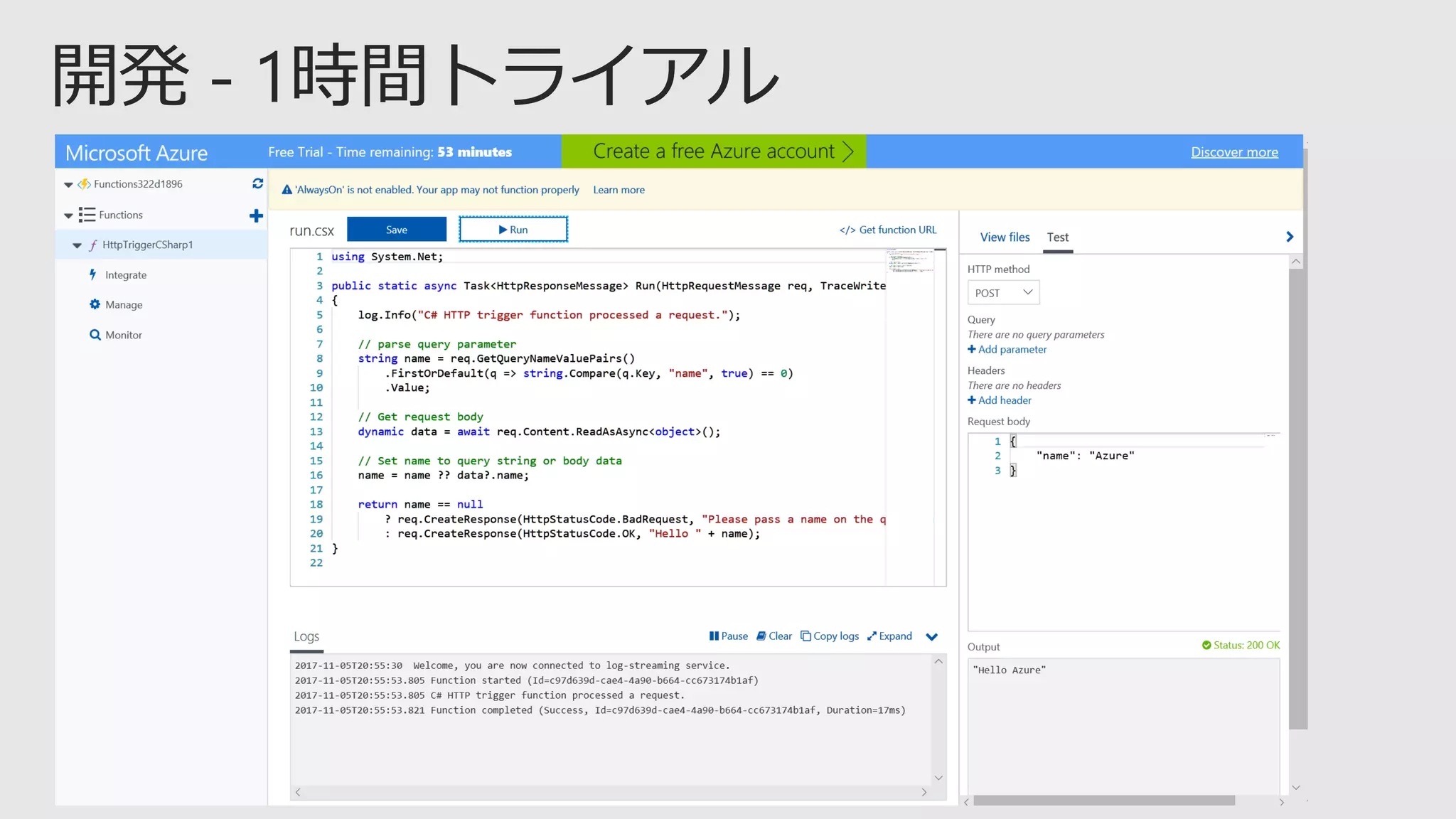Open the HTTP method POST dropdown

(1003, 293)
